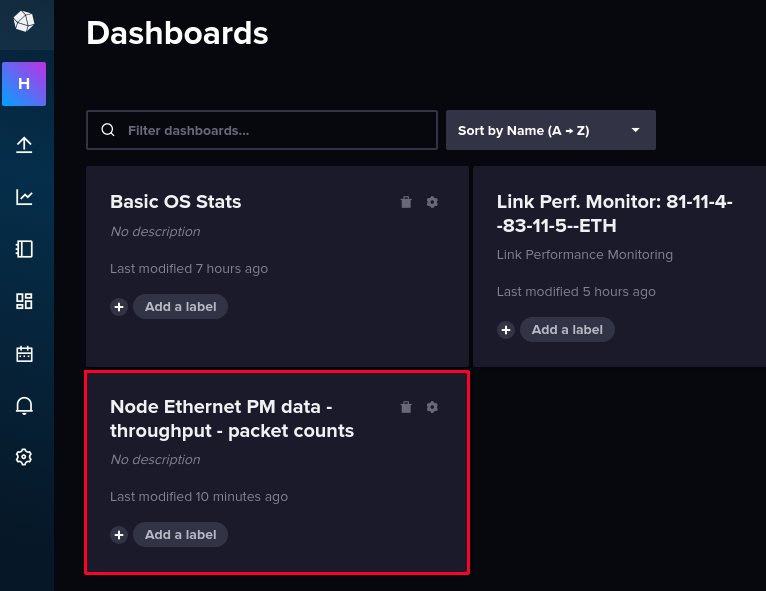Open Node Ethernet PM data settings gear
766x591 pixels.
pos(432,407)
